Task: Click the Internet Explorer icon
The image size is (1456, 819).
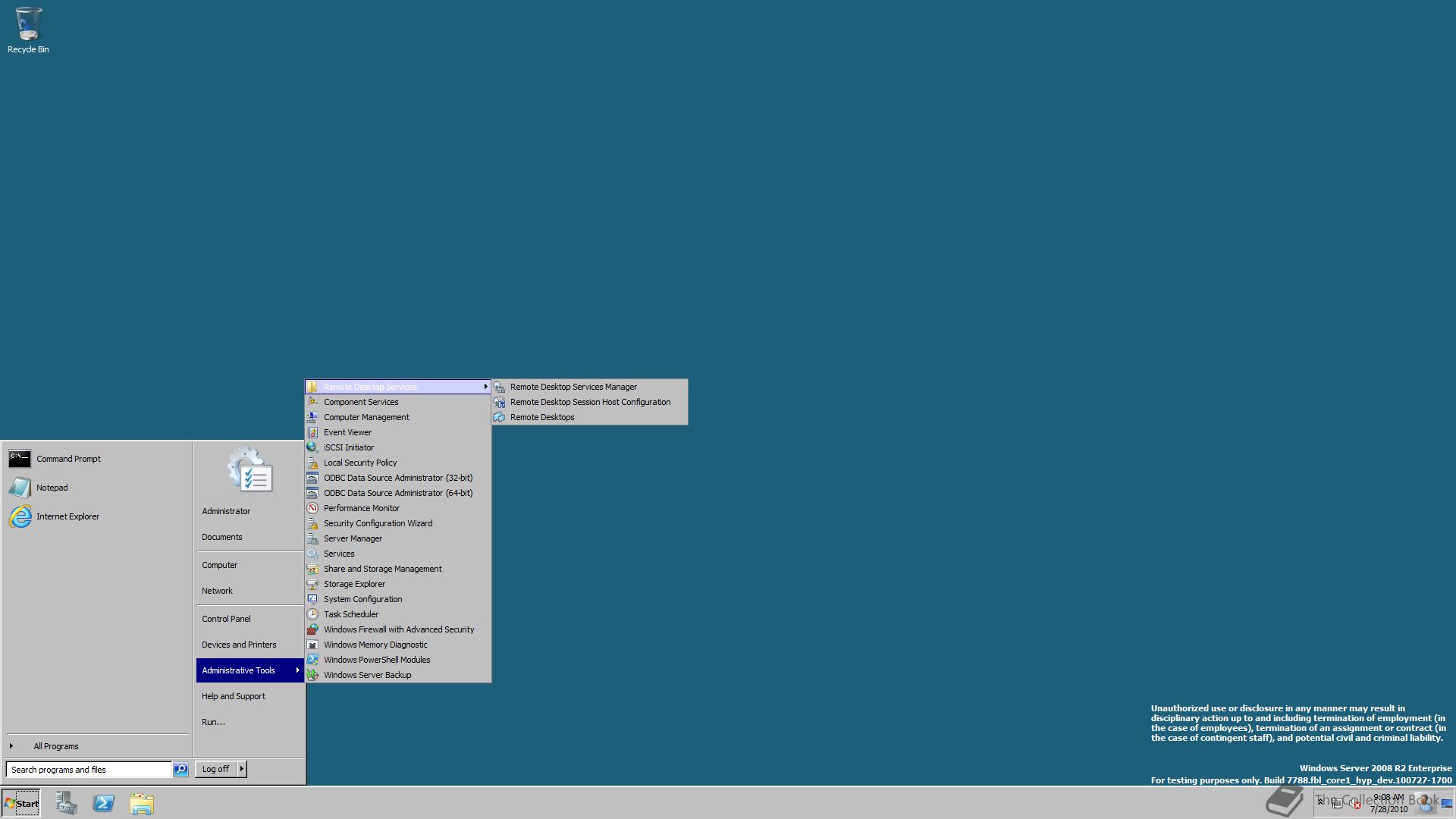Action: tap(20, 516)
